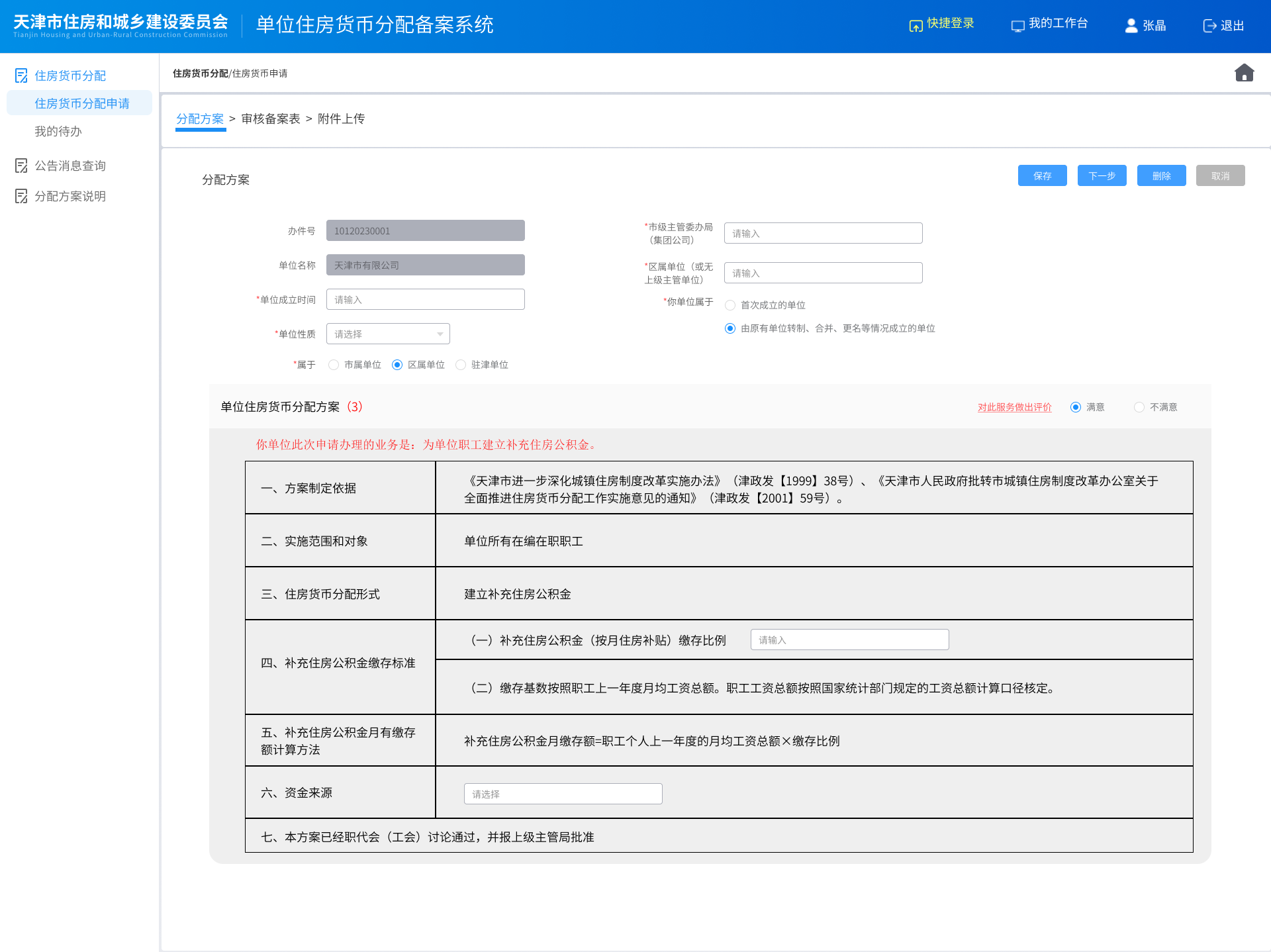Click the 取消 button
The height and width of the screenshot is (952, 1271).
pyautogui.click(x=1221, y=175)
